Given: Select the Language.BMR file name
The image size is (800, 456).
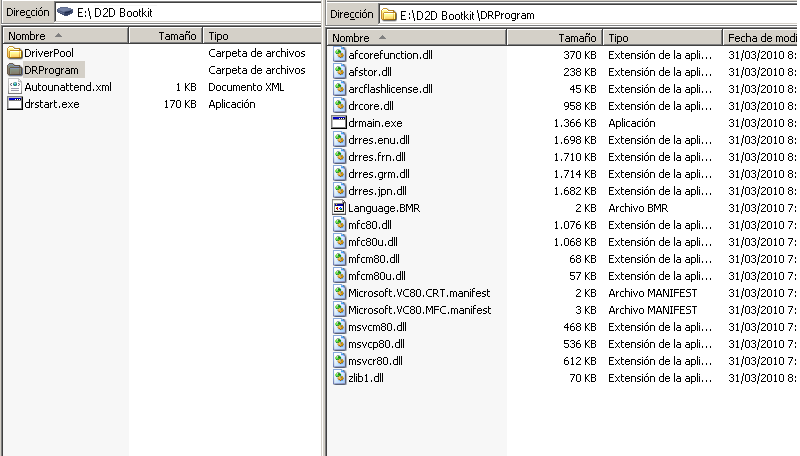Looking at the screenshot, I should (x=384, y=208).
